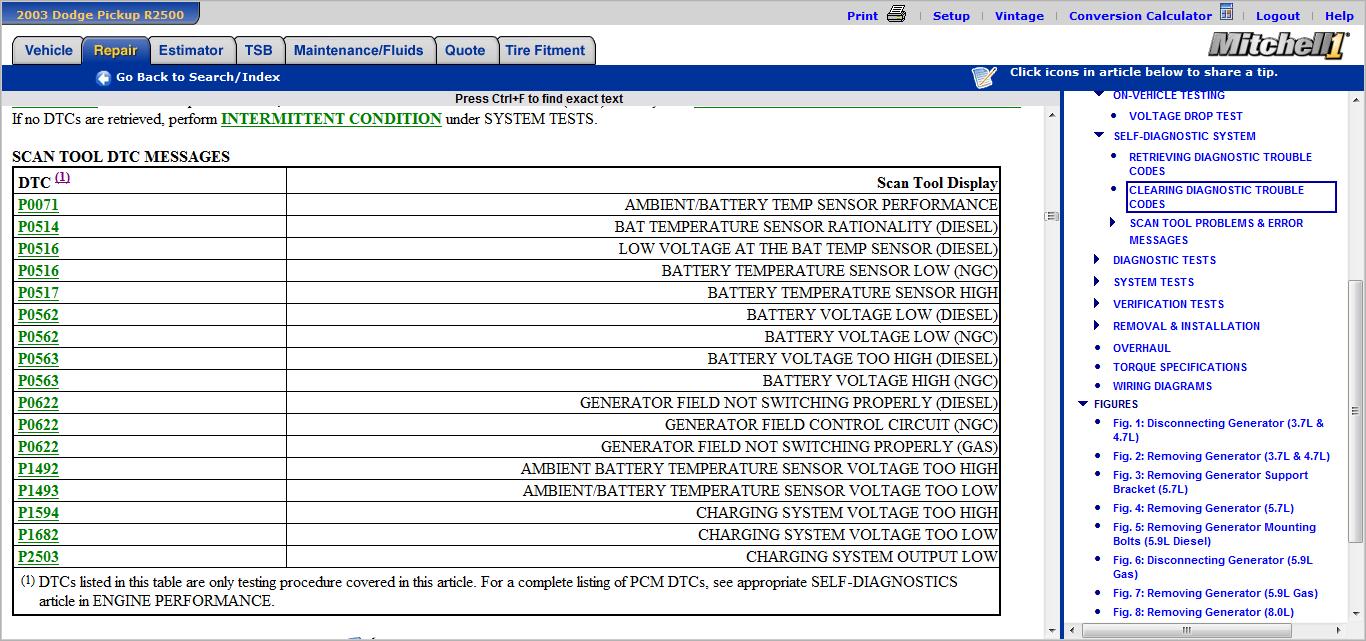Open Fig. 3 Generator Support Bracket

click(1210, 482)
